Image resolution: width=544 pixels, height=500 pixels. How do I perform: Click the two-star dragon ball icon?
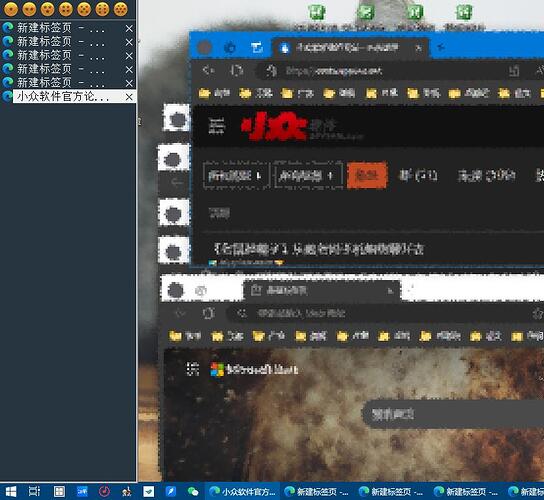click(29, 9)
